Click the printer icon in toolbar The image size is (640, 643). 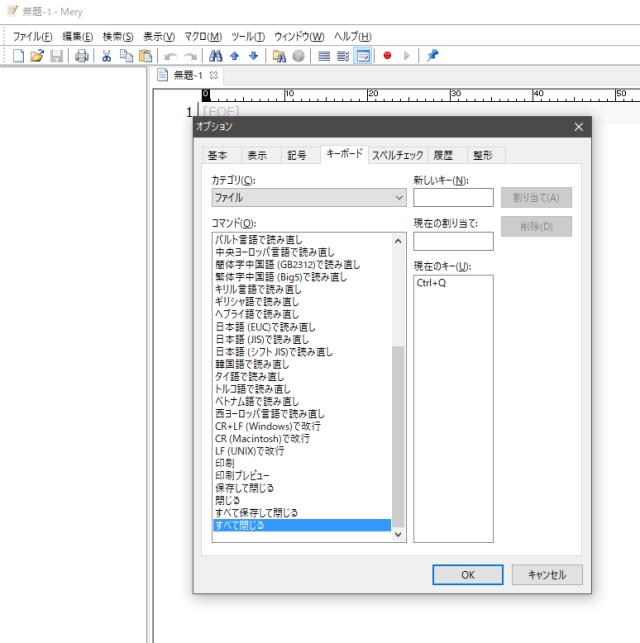82,56
